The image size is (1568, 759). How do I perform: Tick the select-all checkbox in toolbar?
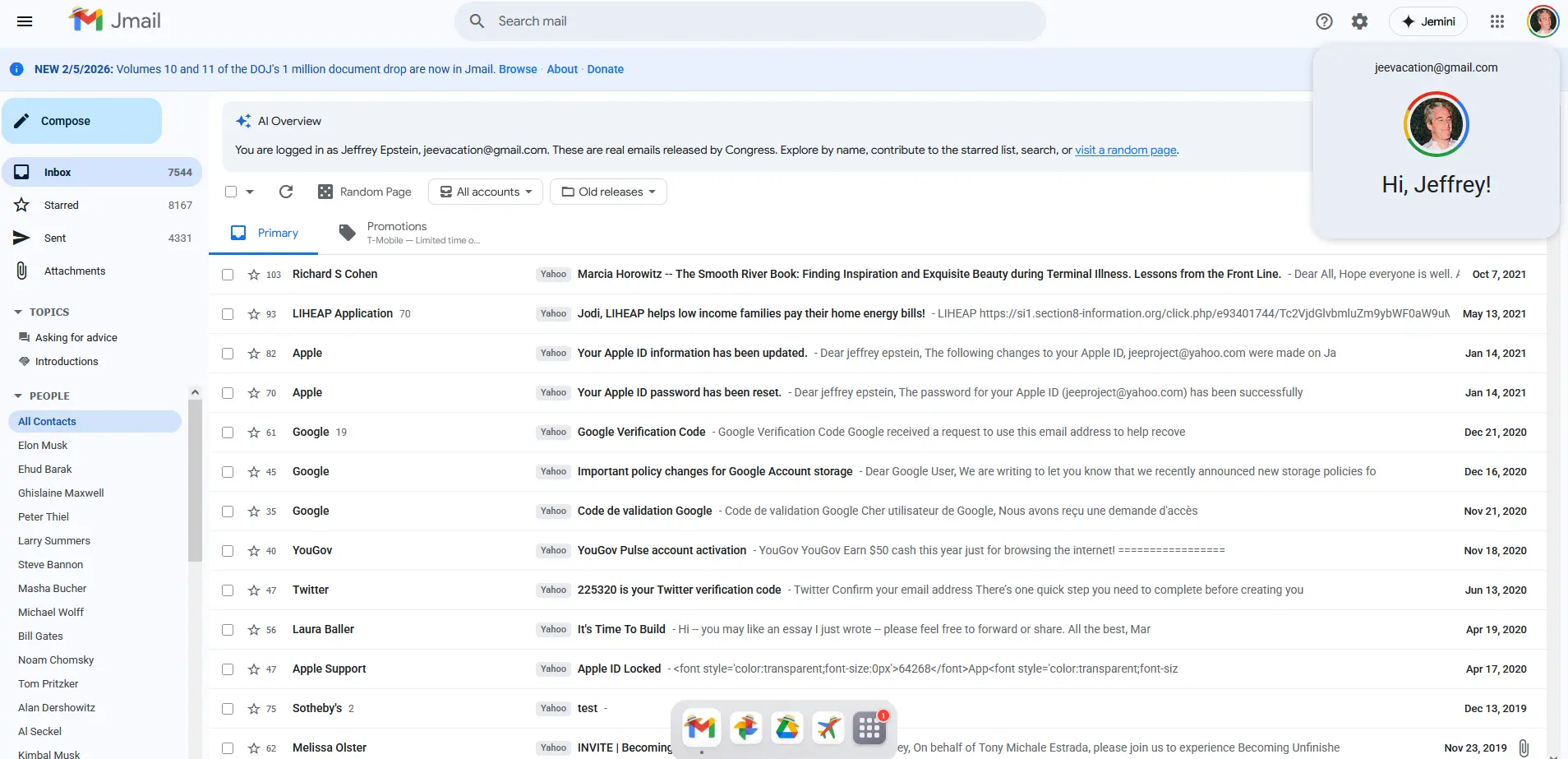point(231,192)
